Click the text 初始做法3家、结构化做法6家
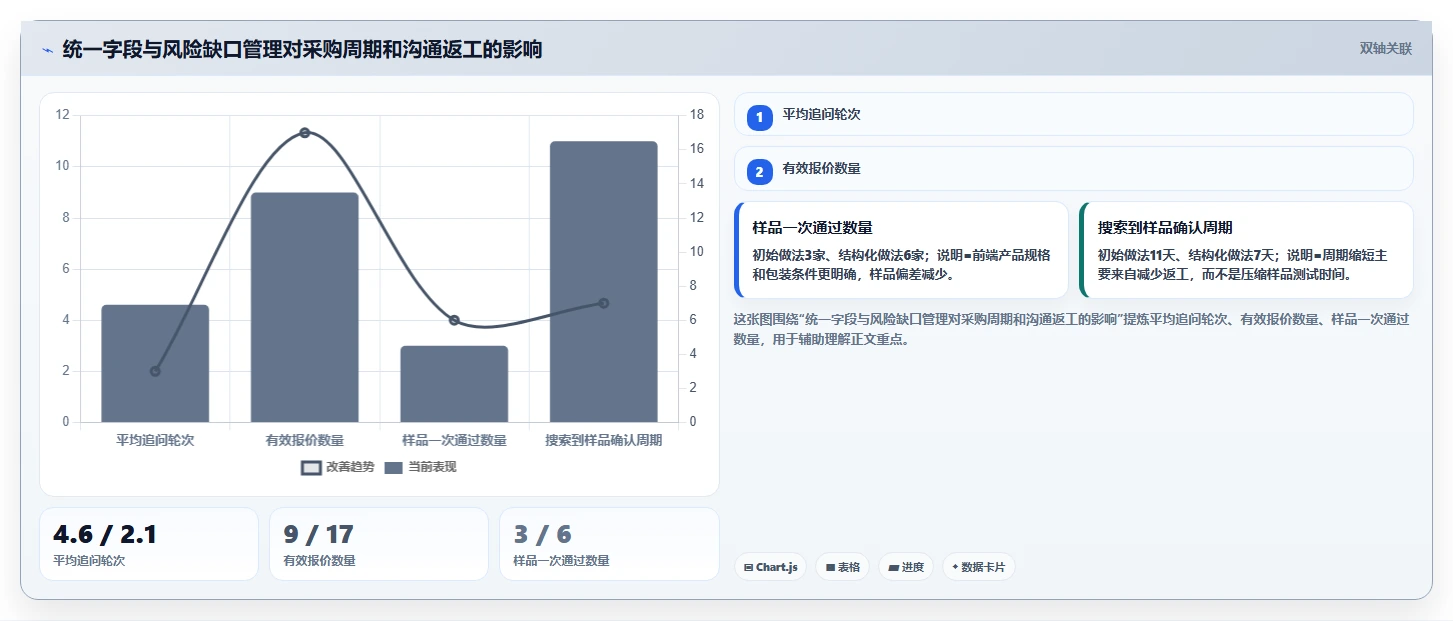The height and width of the screenshot is (621, 1453). 841,255
